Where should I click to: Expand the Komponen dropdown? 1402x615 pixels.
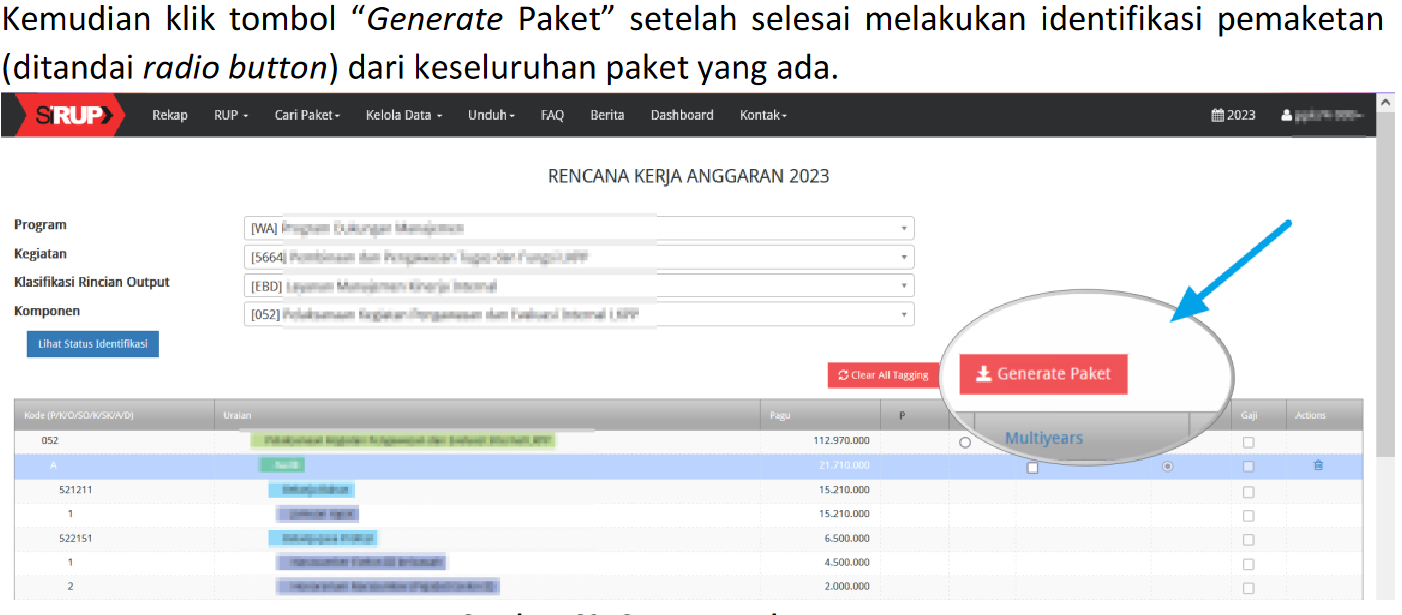[x=579, y=315]
